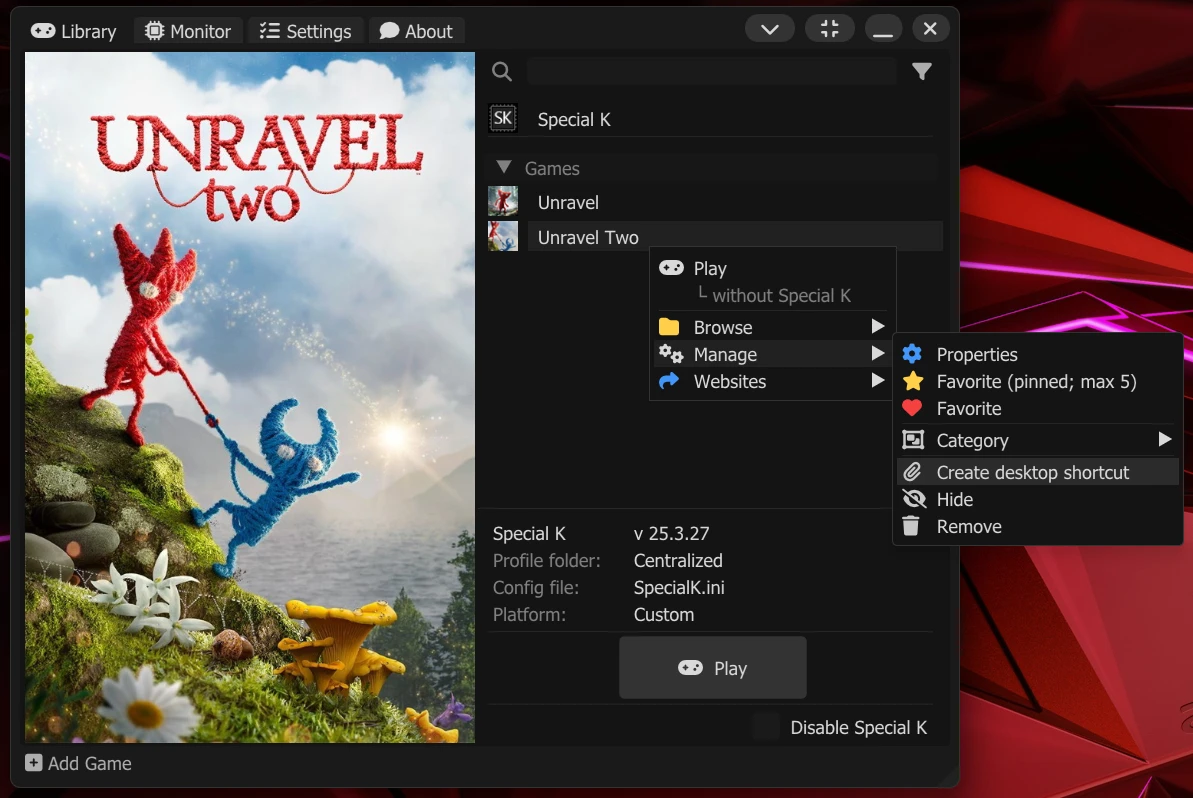Screen dimensions: 1193x798
Task: Click the search magnifier icon
Action: (501, 72)
